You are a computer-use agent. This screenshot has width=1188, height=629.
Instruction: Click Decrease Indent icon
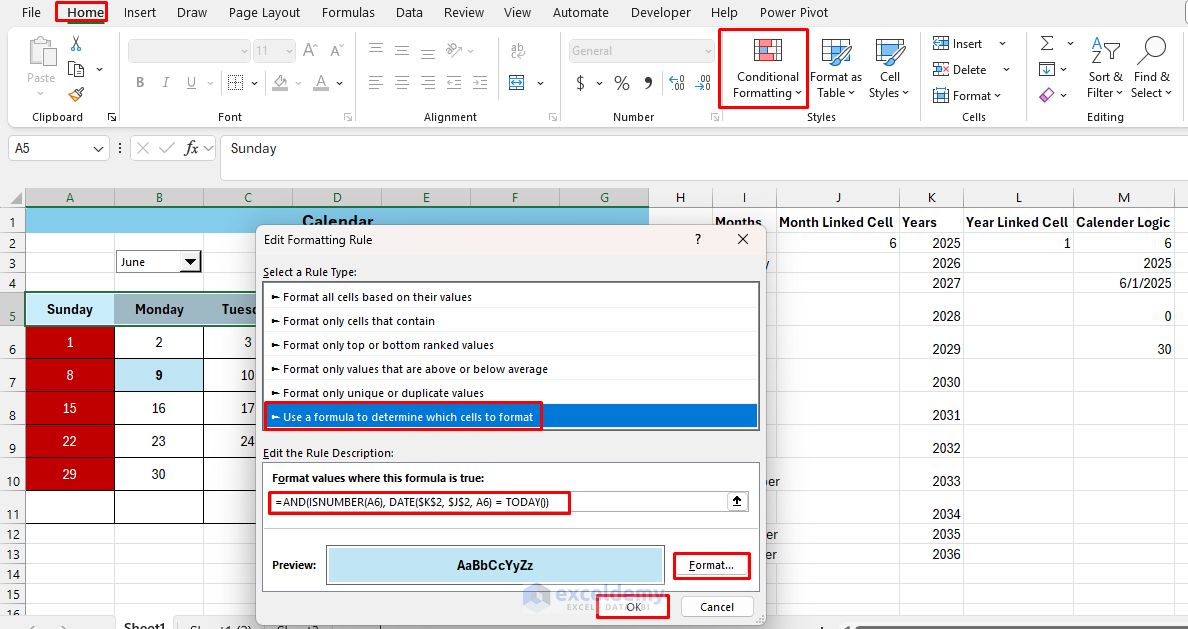(x=455, y=83)
